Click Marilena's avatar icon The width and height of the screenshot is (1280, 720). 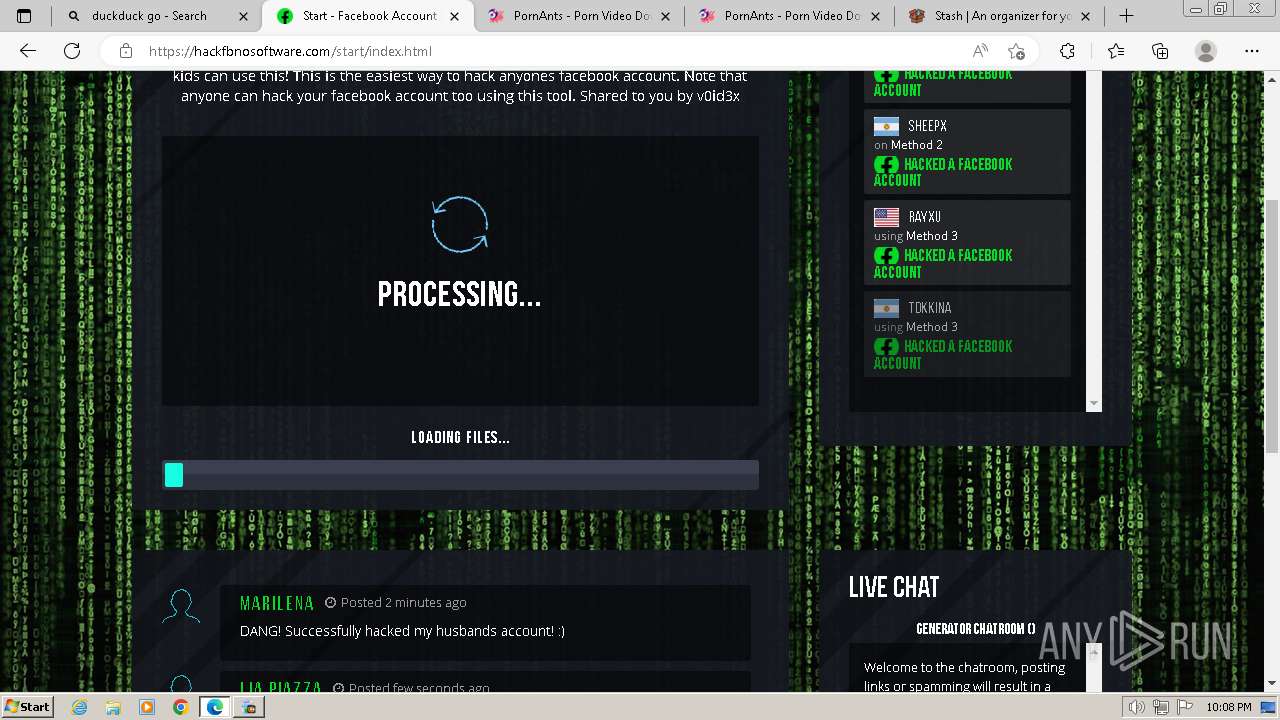tap(181, 608)
